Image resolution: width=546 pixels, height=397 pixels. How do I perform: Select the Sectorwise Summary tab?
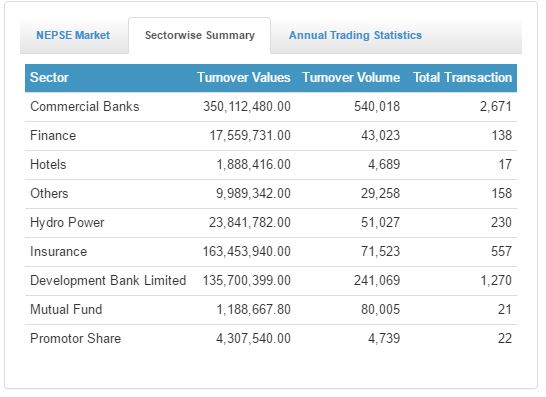[200, 36]
